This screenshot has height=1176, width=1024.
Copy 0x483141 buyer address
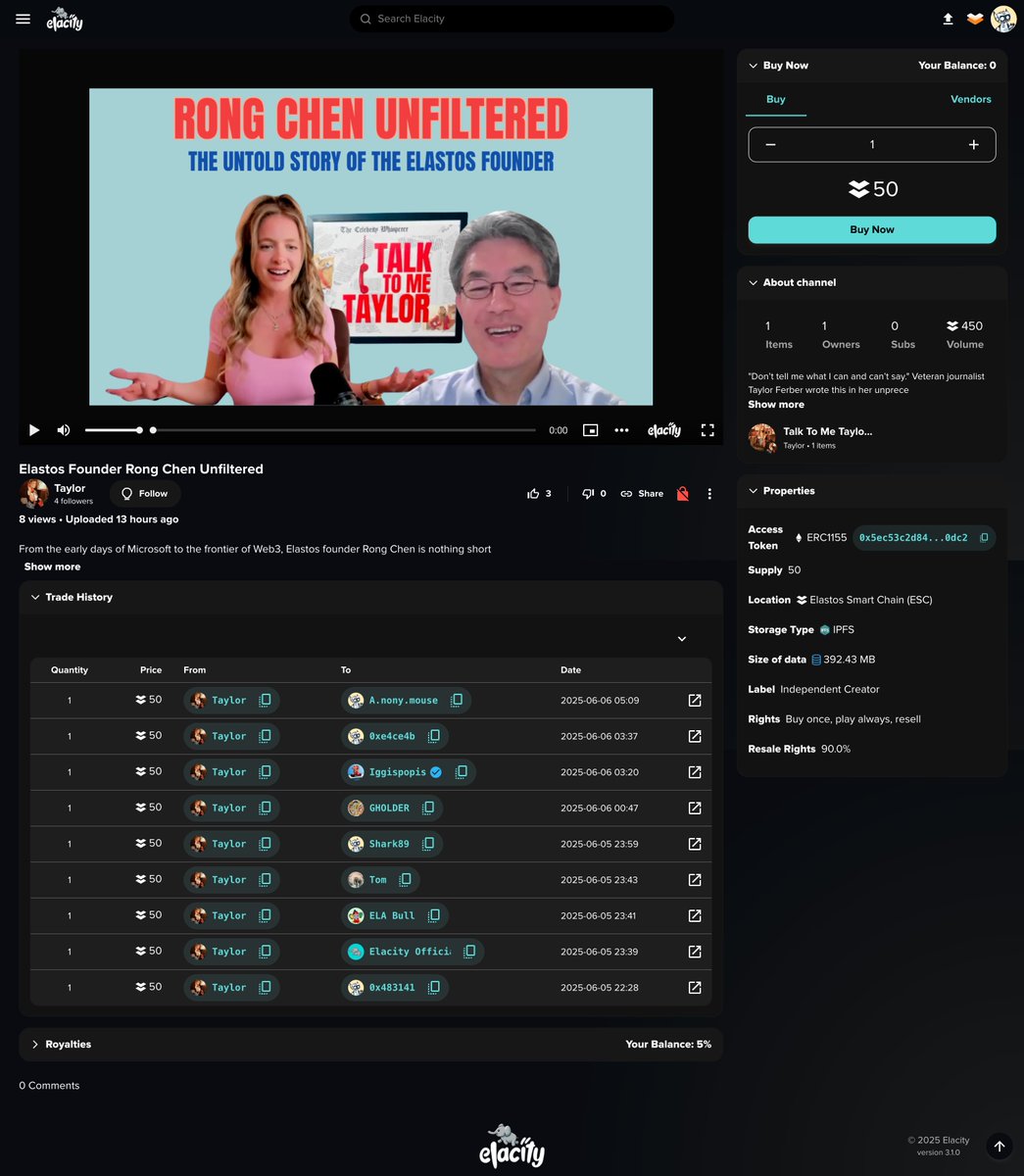[433, 988]
